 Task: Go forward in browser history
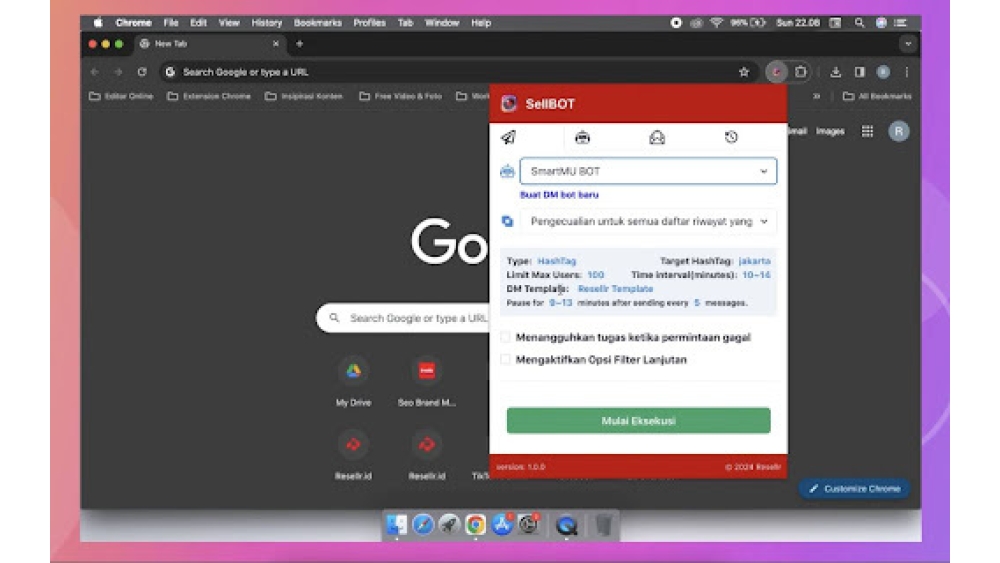click(118, 72)
